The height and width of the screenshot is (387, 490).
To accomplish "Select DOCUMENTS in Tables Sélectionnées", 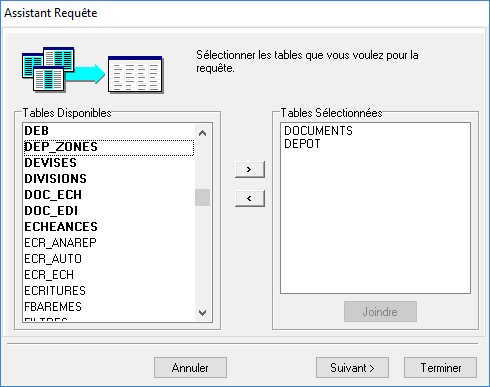I will point(318,131).
